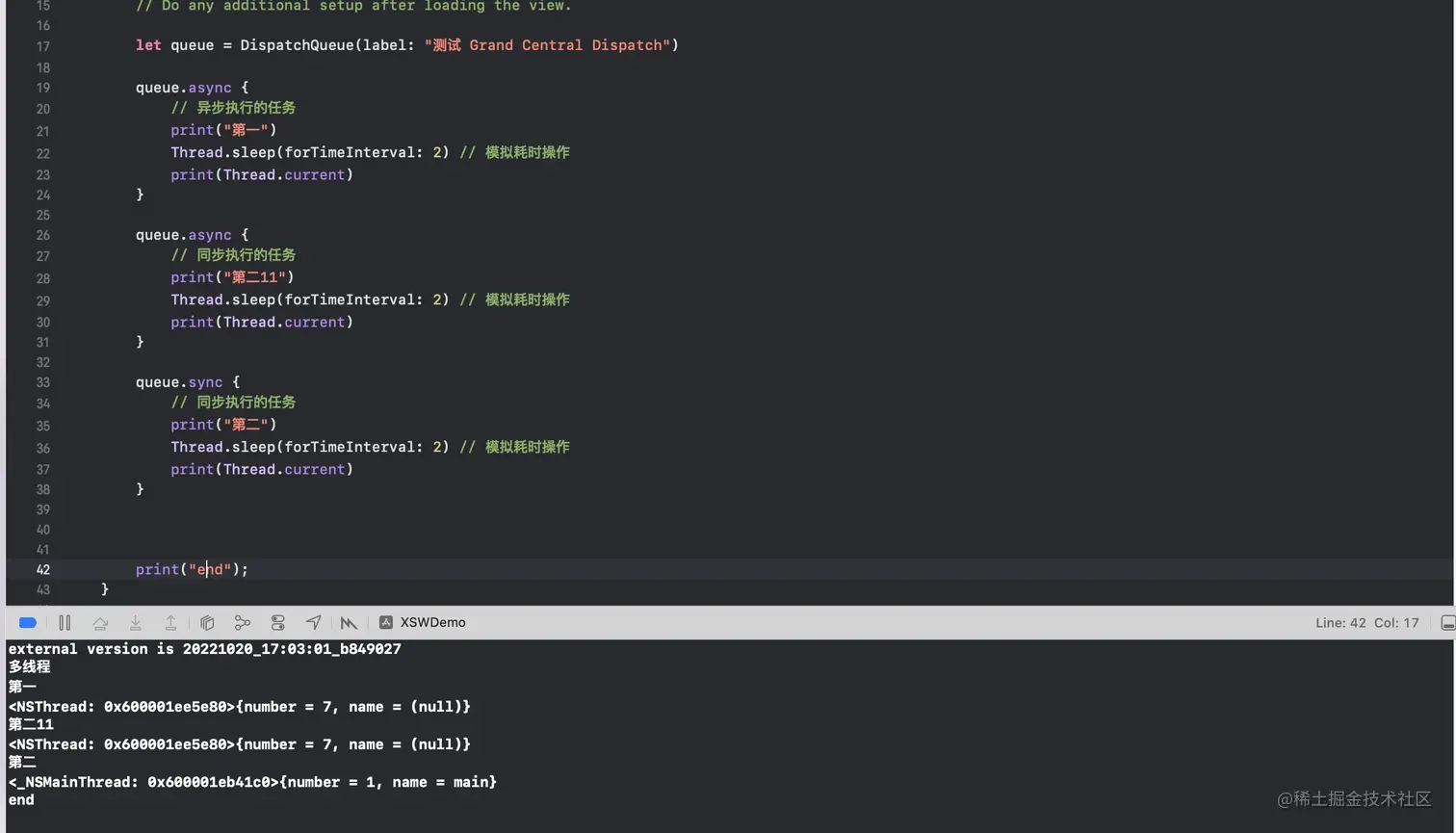
Task: Click line number 17 in gutter
Action: click(x=42, y=46)
